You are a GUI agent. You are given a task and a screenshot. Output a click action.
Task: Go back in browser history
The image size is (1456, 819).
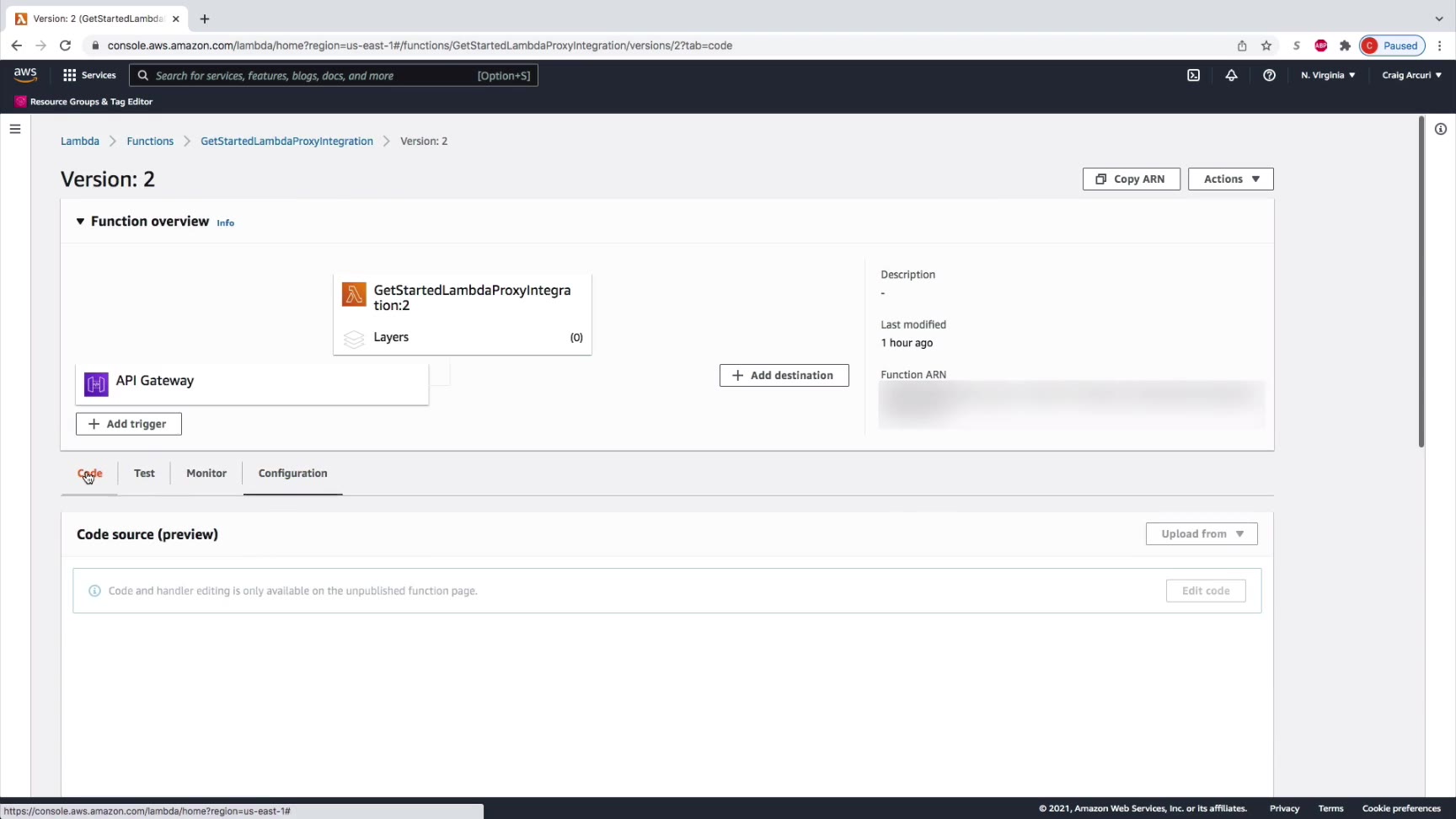17,45
